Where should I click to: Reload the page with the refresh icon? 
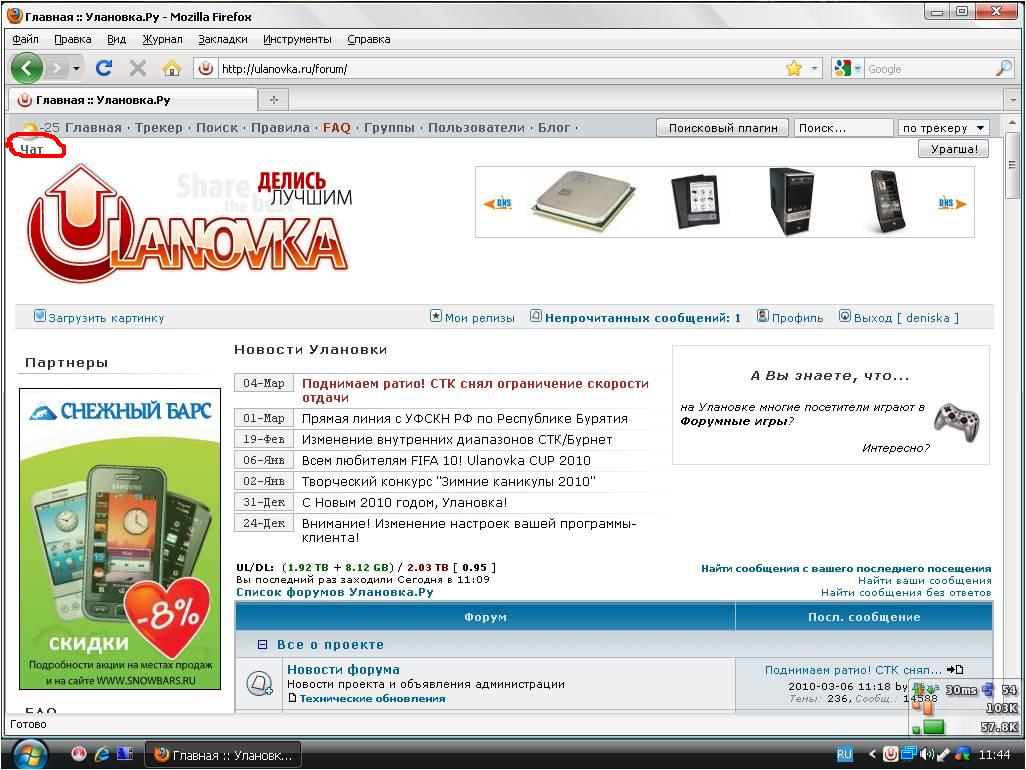104,68
